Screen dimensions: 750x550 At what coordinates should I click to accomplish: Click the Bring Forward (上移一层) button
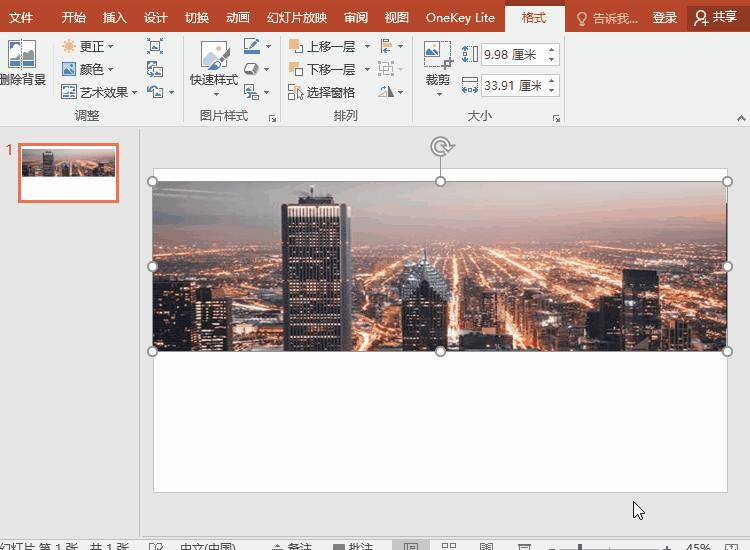pyautogui.click(x=323, y=46)
